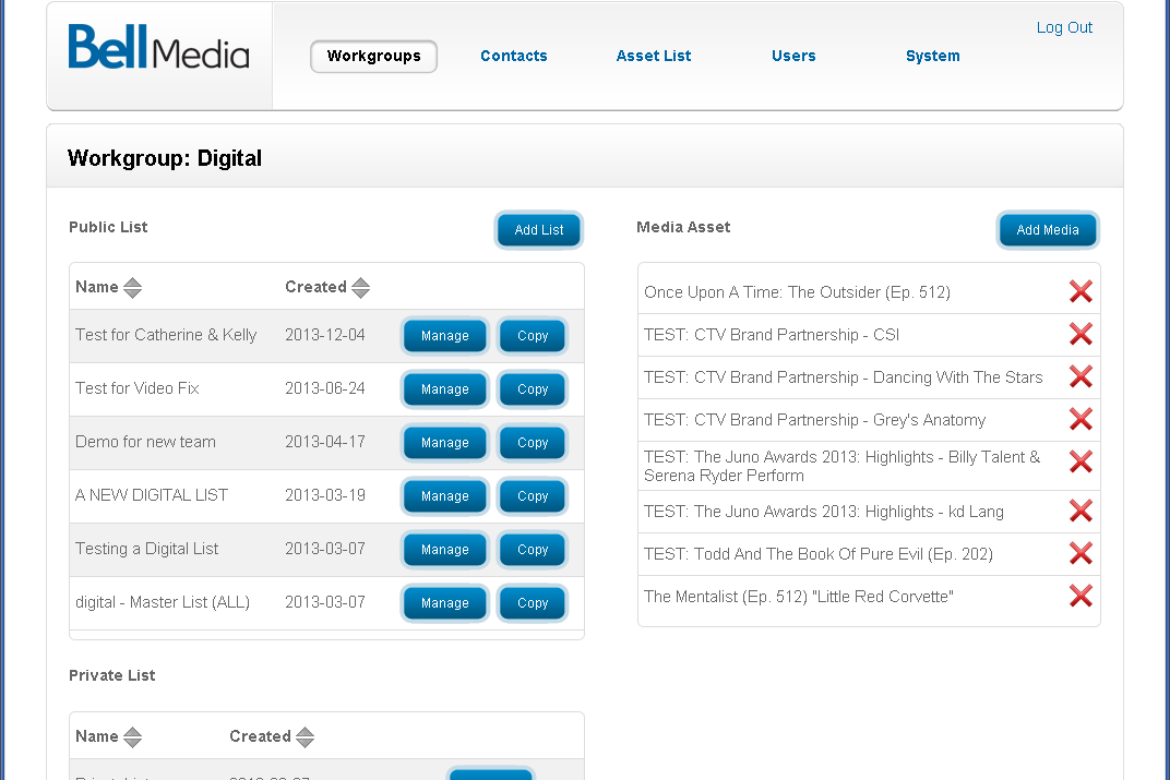Copy A NEW DIGITAL LIST
The height and width of the screenshot is (780, 1170).
click(532, 496)
